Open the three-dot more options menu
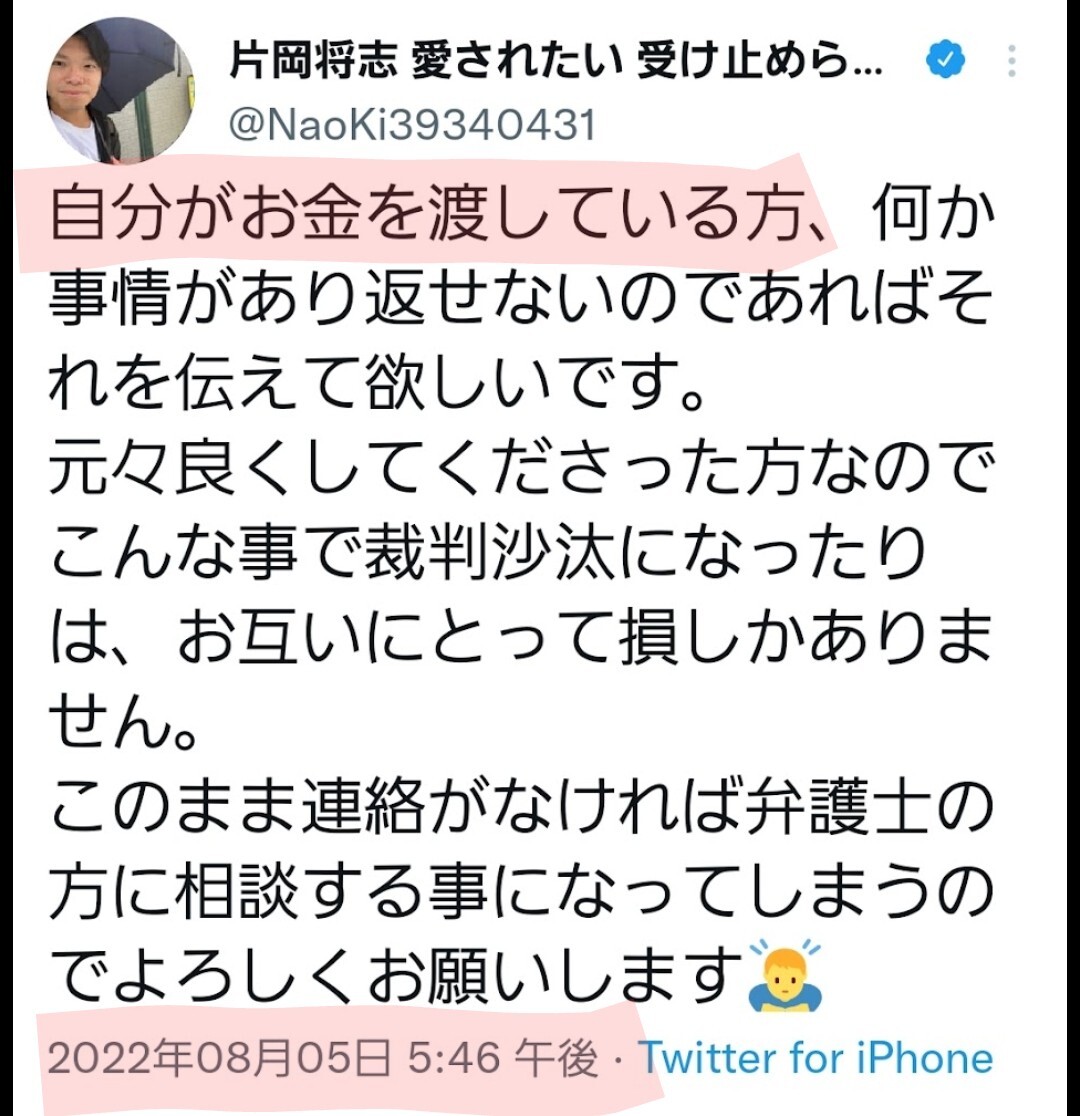Image resolution: width=1080 pixels, height=1116 pixels. (x=1012, y=61)
